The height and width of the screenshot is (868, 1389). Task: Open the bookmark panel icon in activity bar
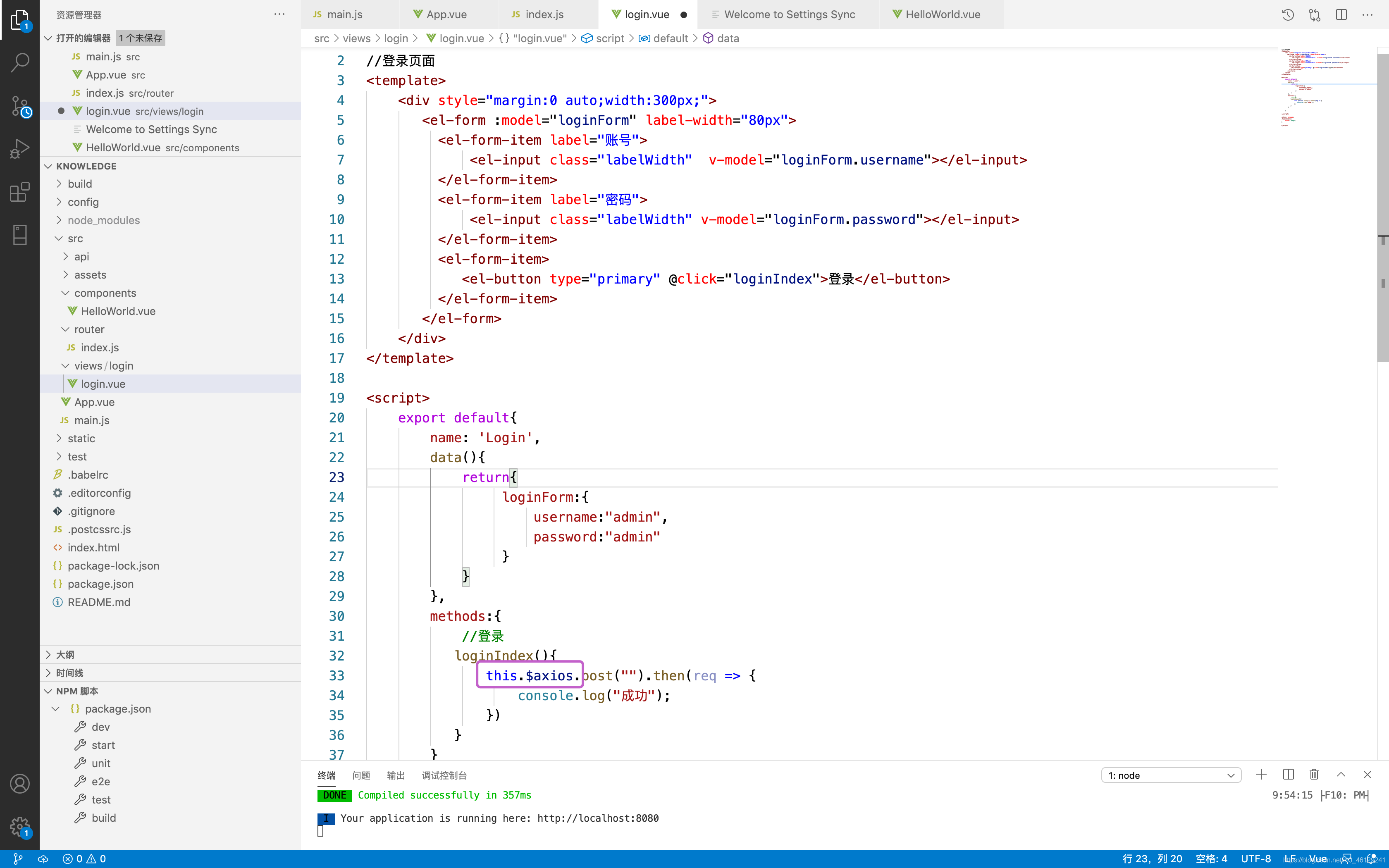19,235
